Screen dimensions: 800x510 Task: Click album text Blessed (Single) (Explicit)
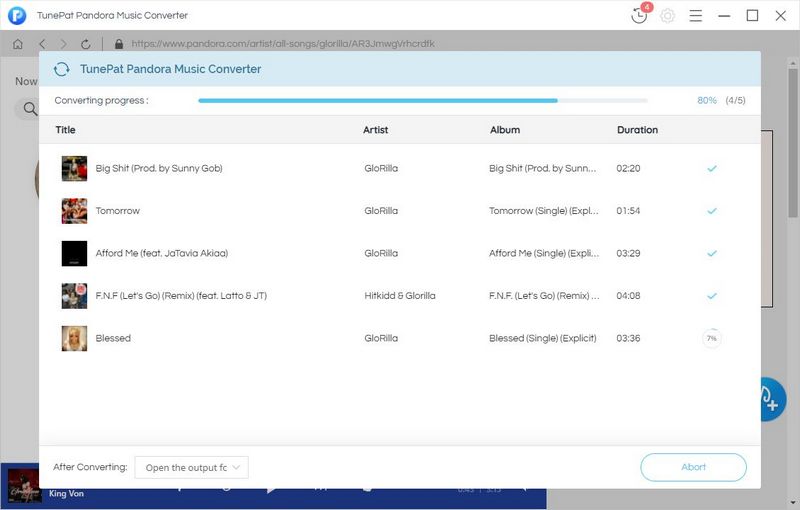coord(543,338)
